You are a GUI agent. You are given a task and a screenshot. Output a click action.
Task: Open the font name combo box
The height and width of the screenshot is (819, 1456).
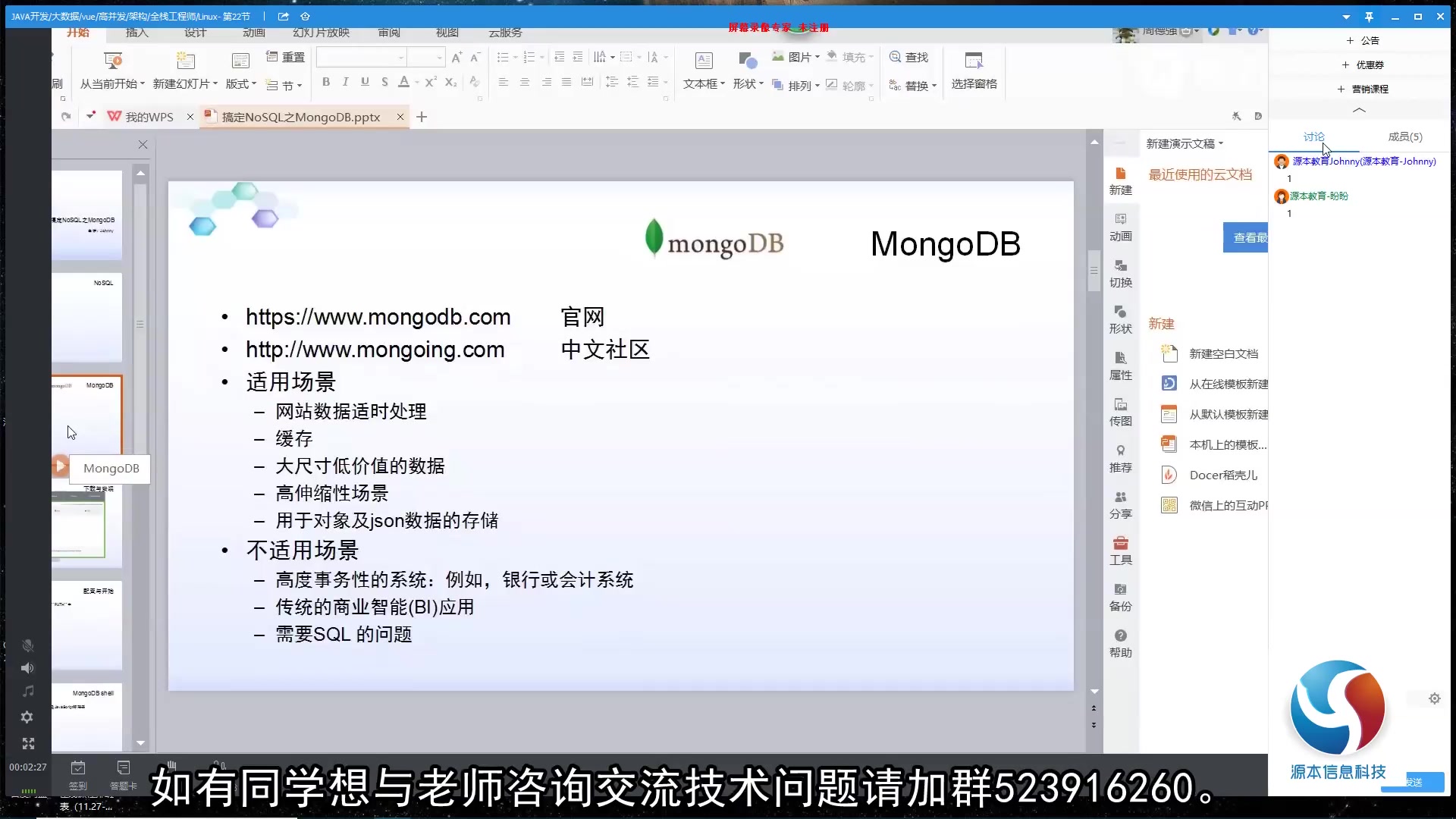[361, 58]
